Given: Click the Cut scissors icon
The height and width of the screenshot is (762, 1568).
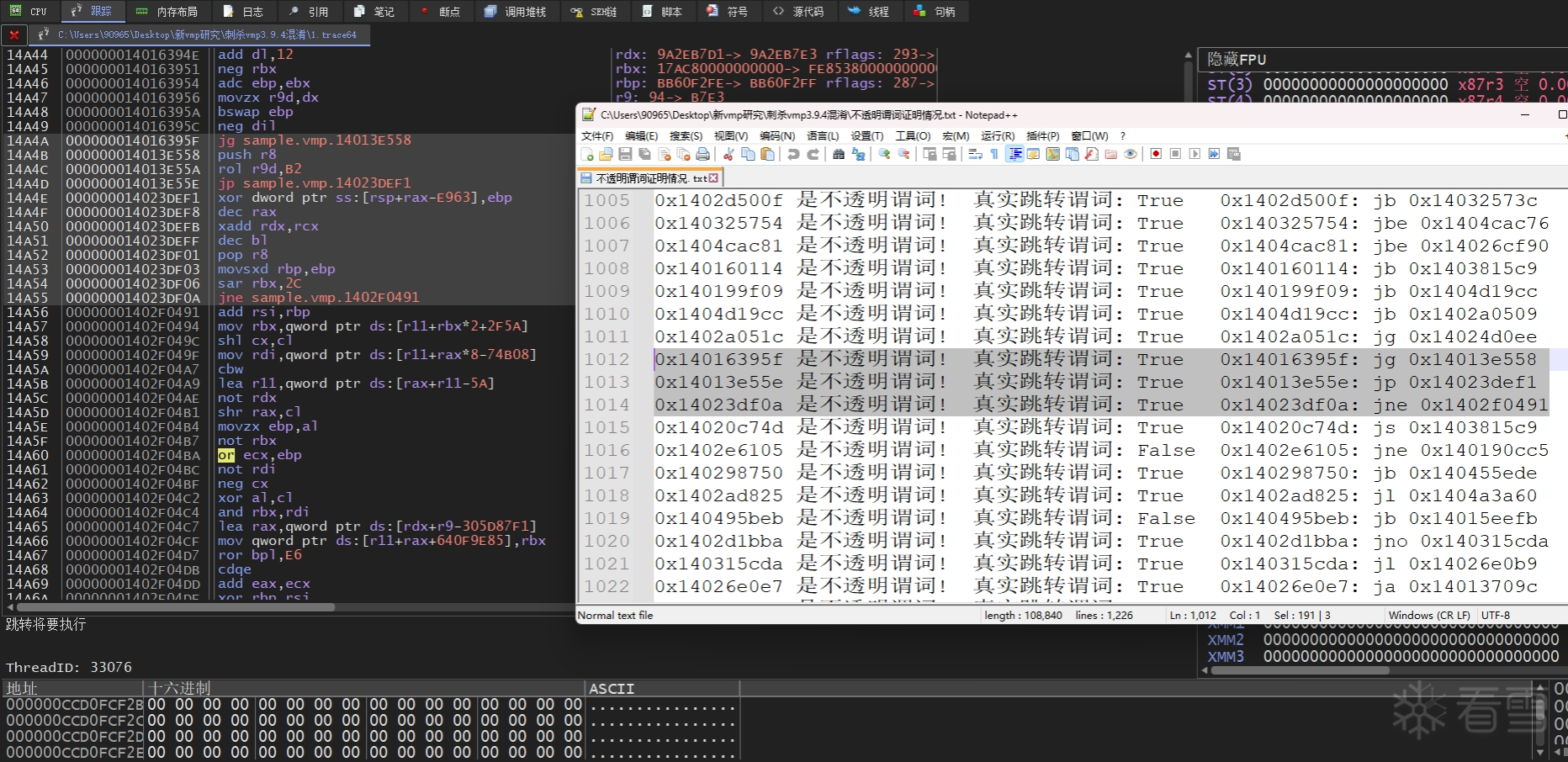Looking at the screenshot, I should tap(728, 154).
